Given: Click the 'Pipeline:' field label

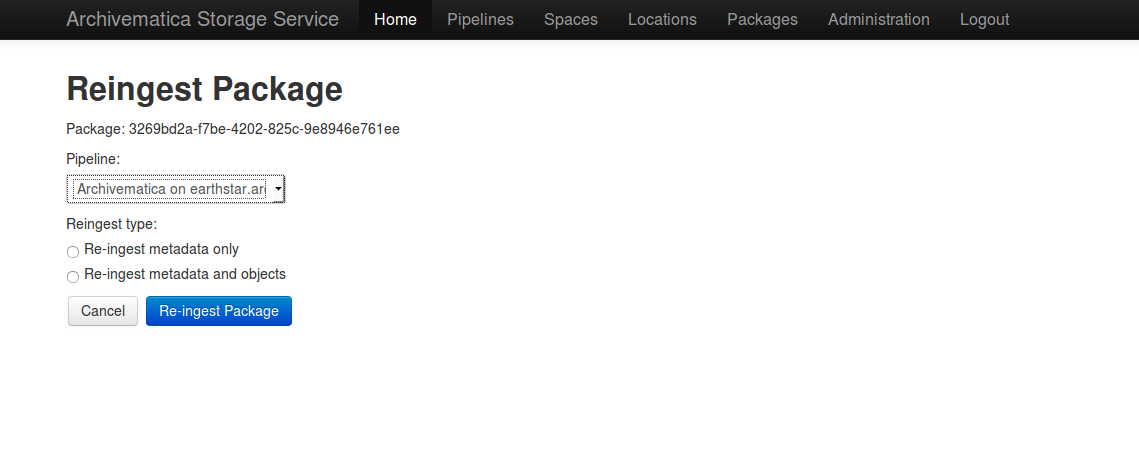Looking at the screenshot, I should coord(93,159).
